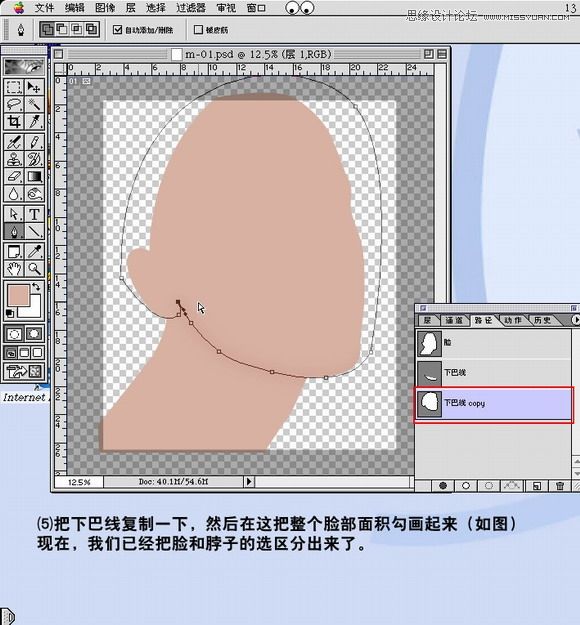Screen dimensions: 580x625
Task: Choose full screen mode button
Action: pyautogui.click(x=37, y=352)
